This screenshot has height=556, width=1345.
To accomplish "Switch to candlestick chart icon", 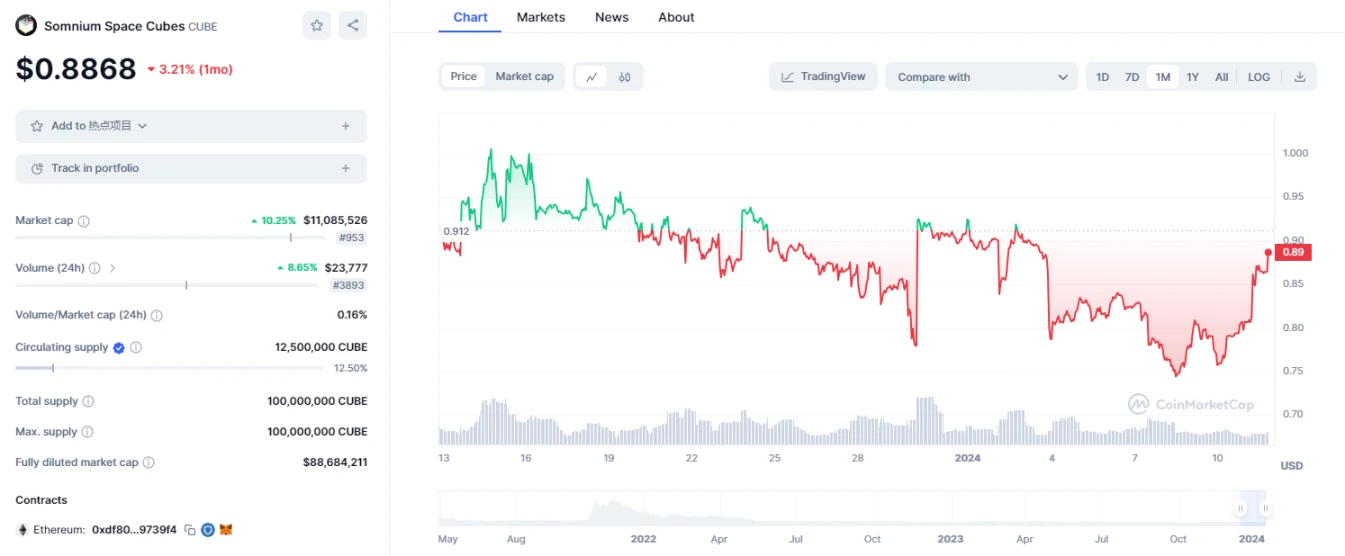I will tap(625, 77).
